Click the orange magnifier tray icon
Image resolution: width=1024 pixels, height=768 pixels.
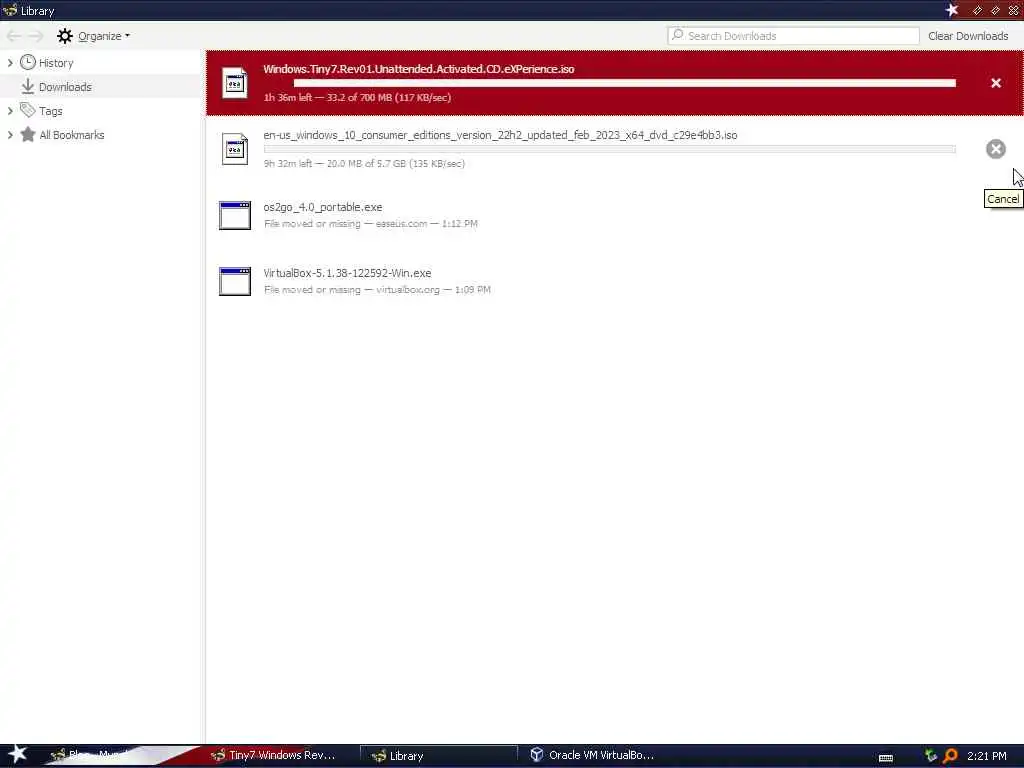[x=950, y=756]
